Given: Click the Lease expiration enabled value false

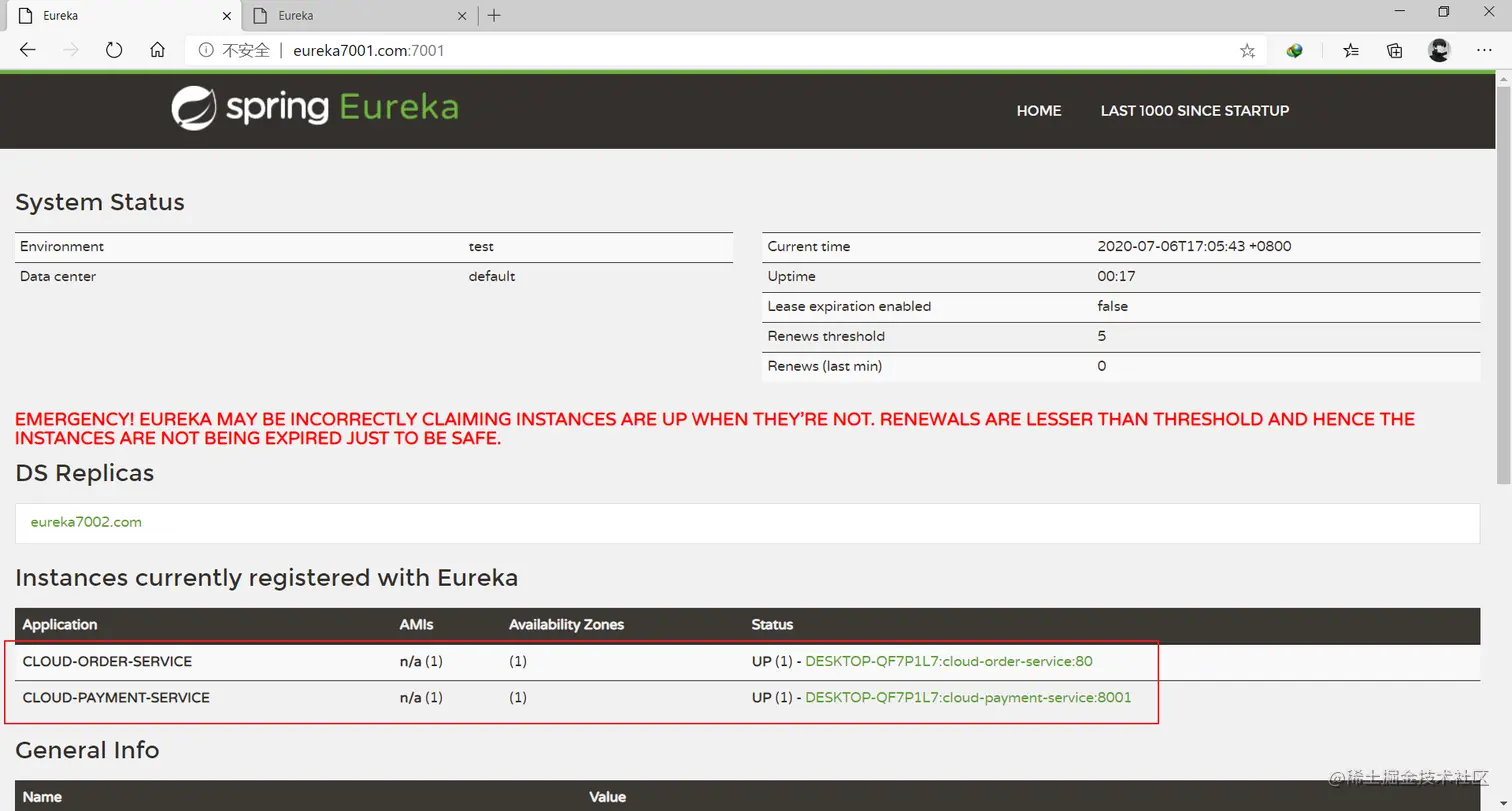Looking at the screenshot, I should click(1112, 306).
